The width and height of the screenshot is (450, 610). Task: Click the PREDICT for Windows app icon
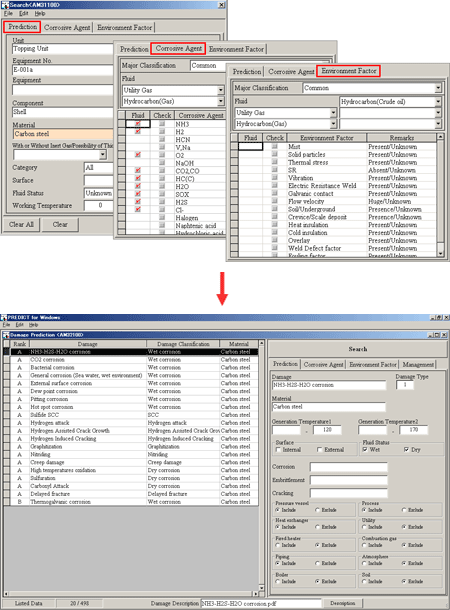pyautogui.click(x=4, y=317)
